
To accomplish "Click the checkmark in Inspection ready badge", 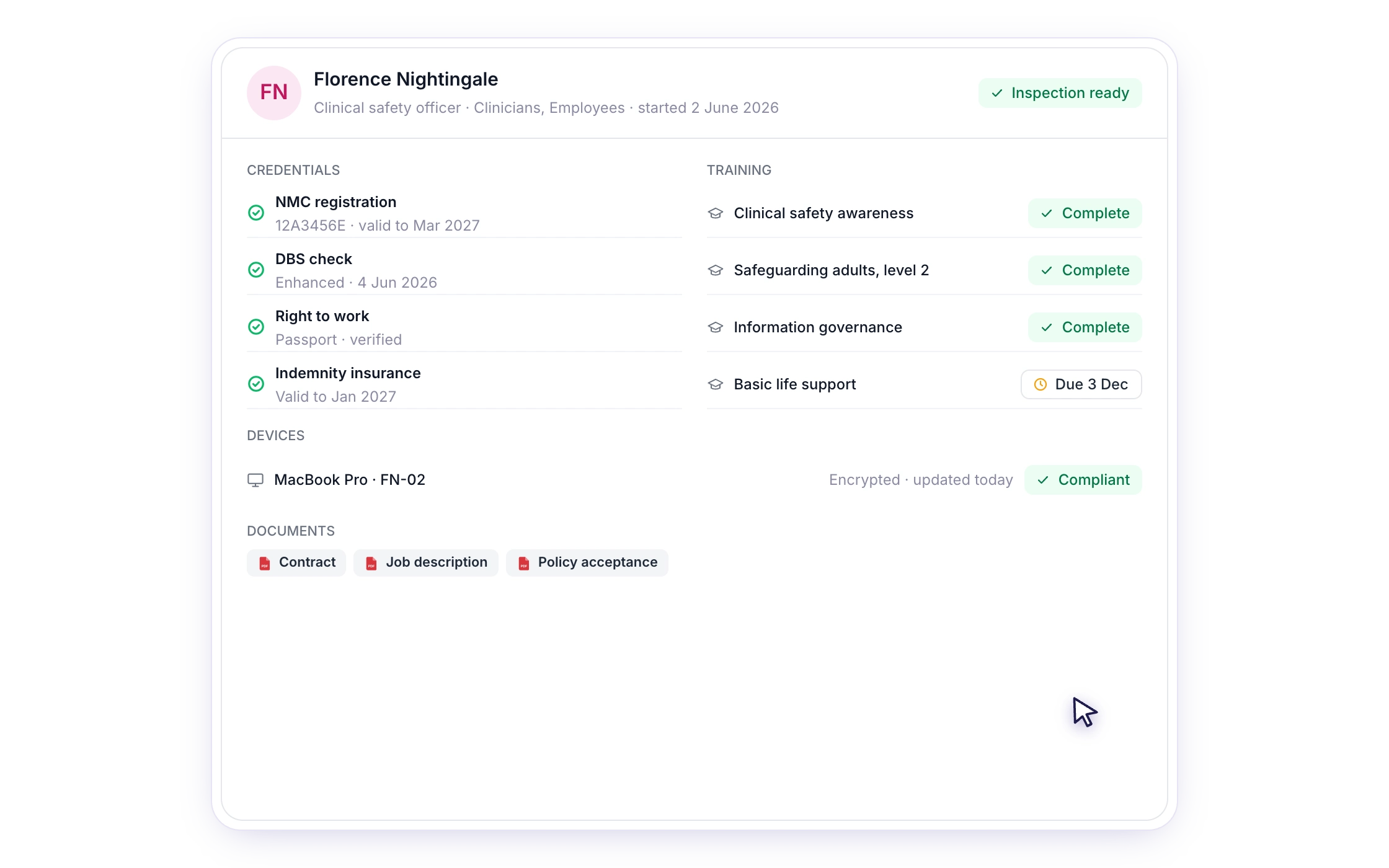I will (997, 93).
